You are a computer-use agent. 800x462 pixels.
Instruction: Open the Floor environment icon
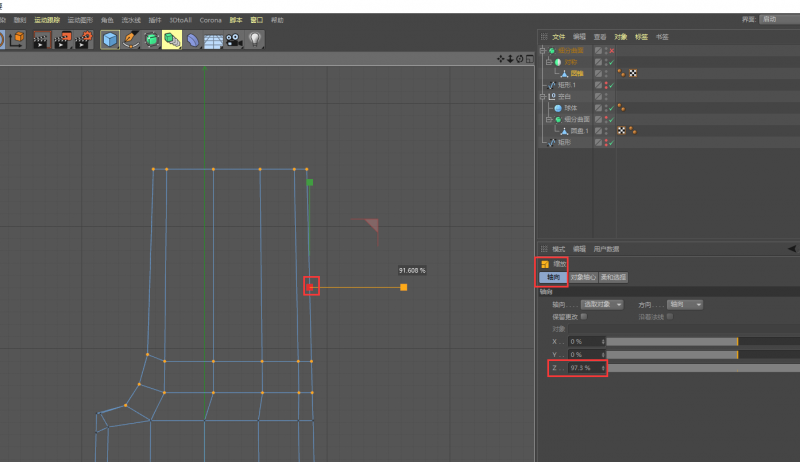(213, 39)
